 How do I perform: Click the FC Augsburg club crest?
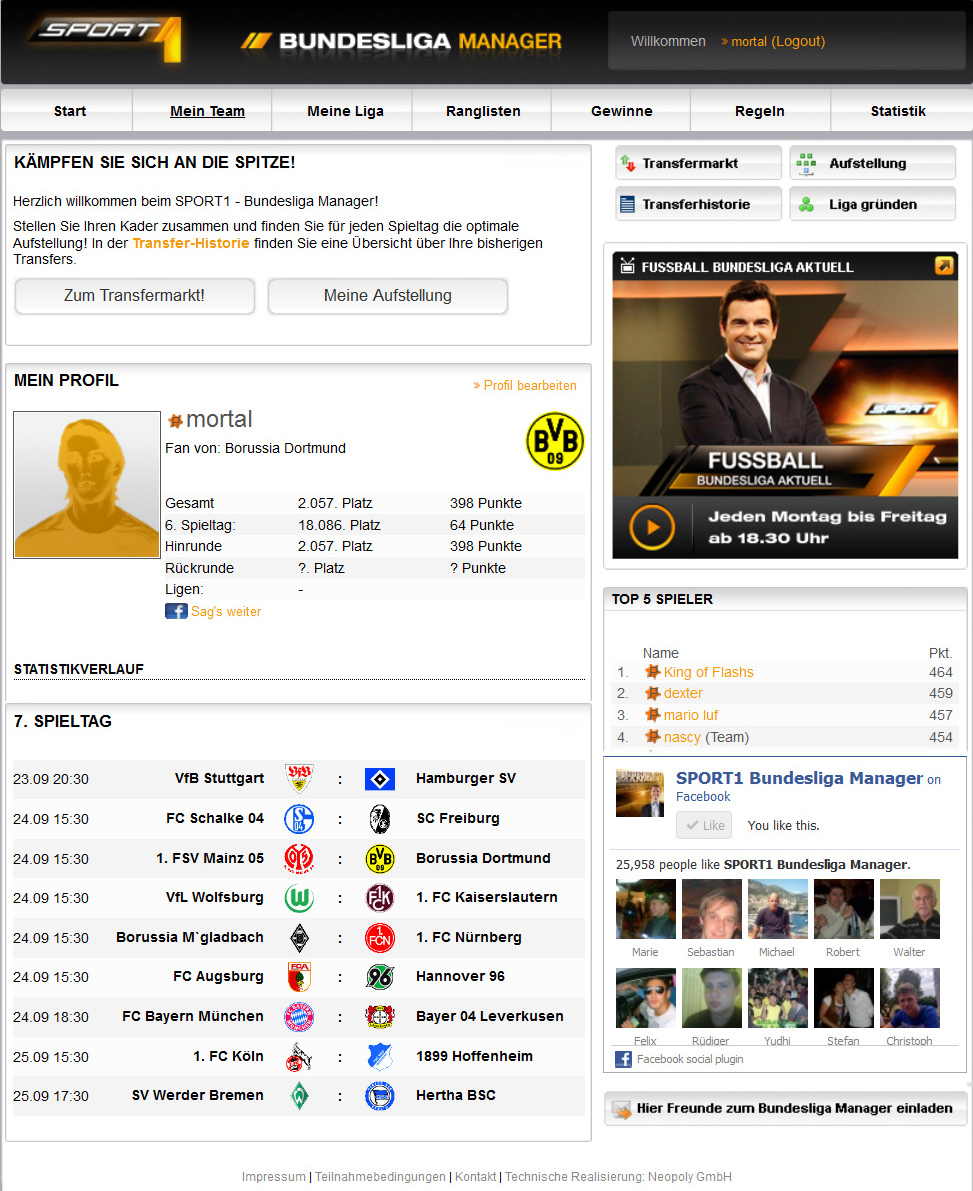[x=299, y=977]
